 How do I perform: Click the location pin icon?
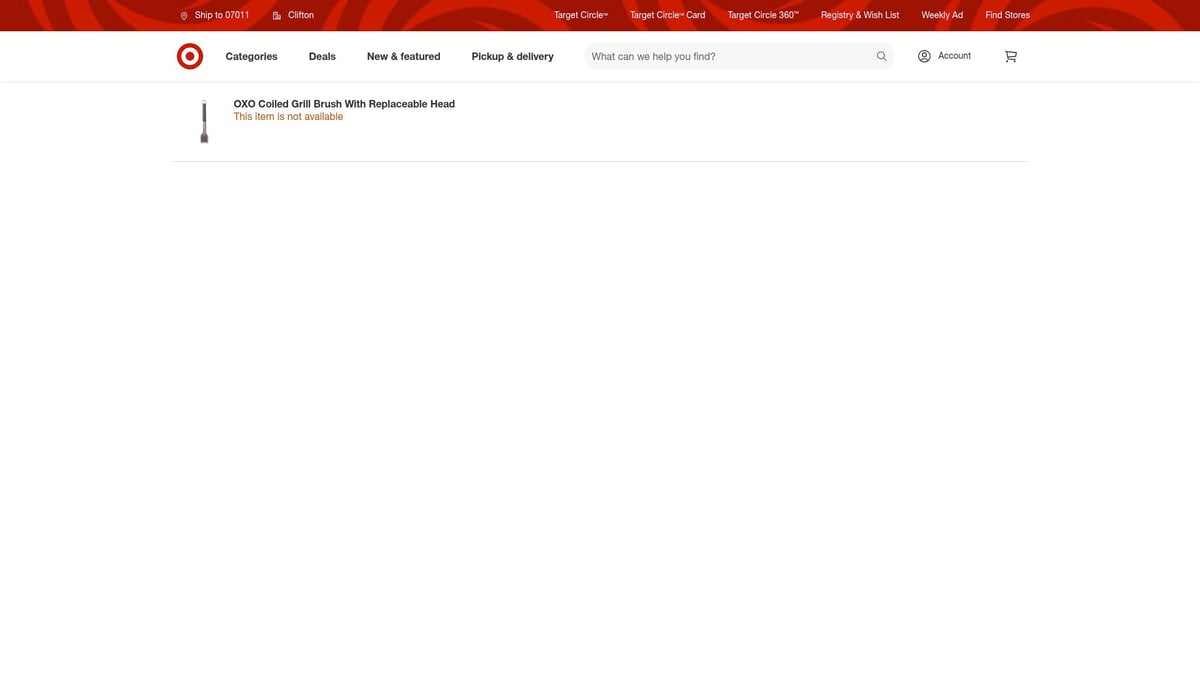[x=184, y=16]
